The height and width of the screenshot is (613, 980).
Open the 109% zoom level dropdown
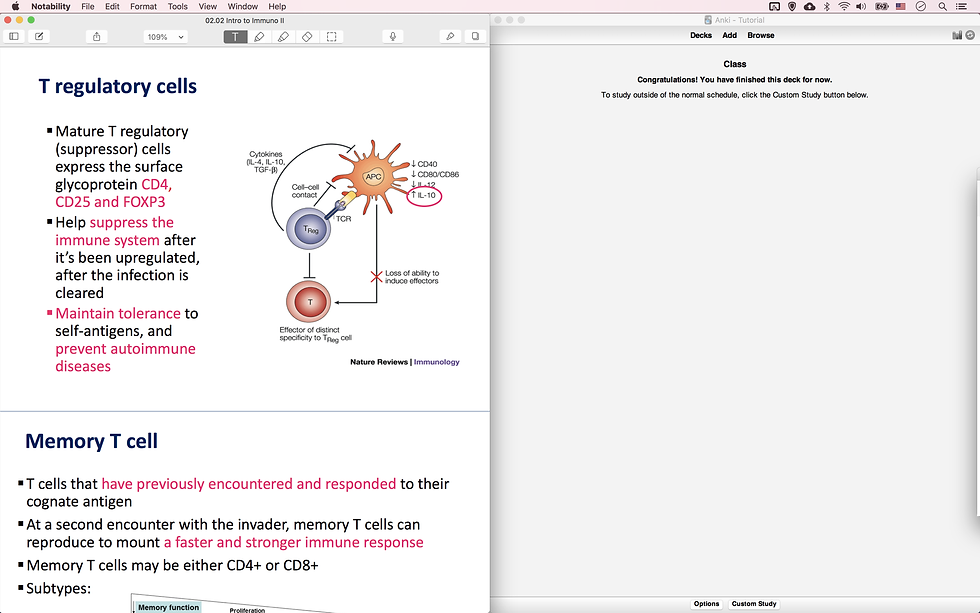[165, 37]
